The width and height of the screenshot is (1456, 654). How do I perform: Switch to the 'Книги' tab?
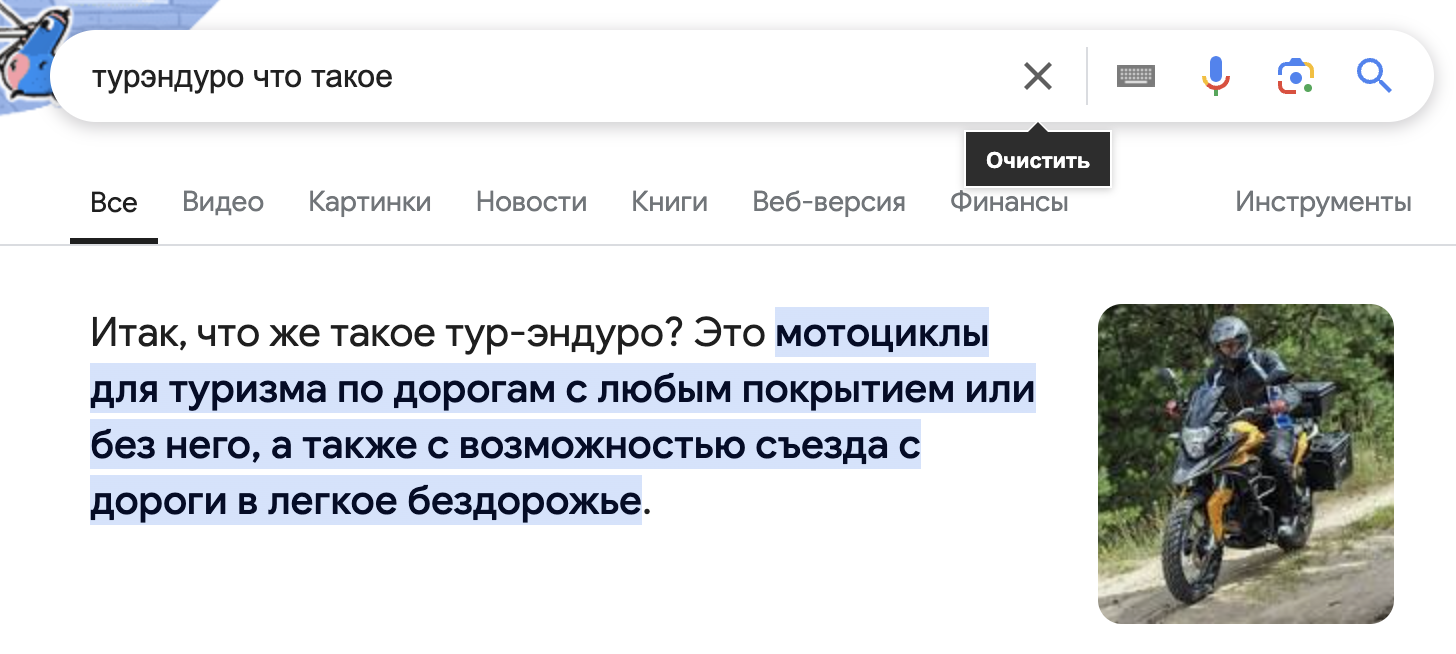pyautogui.click(x=670, y=203)
